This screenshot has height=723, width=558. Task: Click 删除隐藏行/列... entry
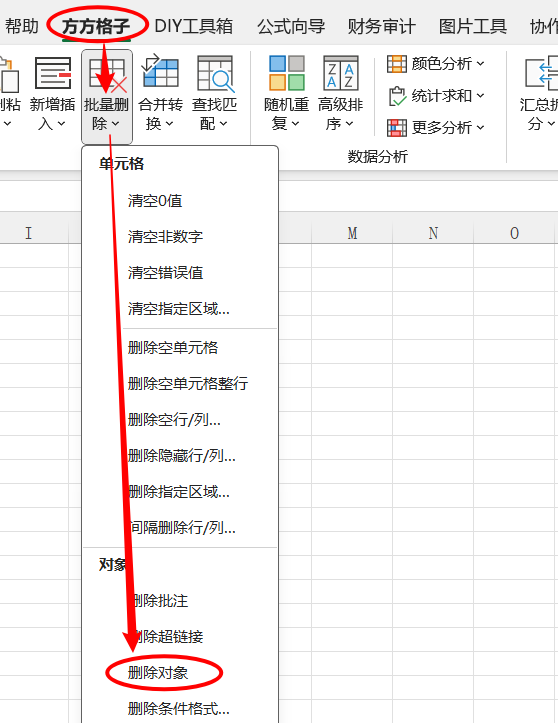click(x=182, y=456)
